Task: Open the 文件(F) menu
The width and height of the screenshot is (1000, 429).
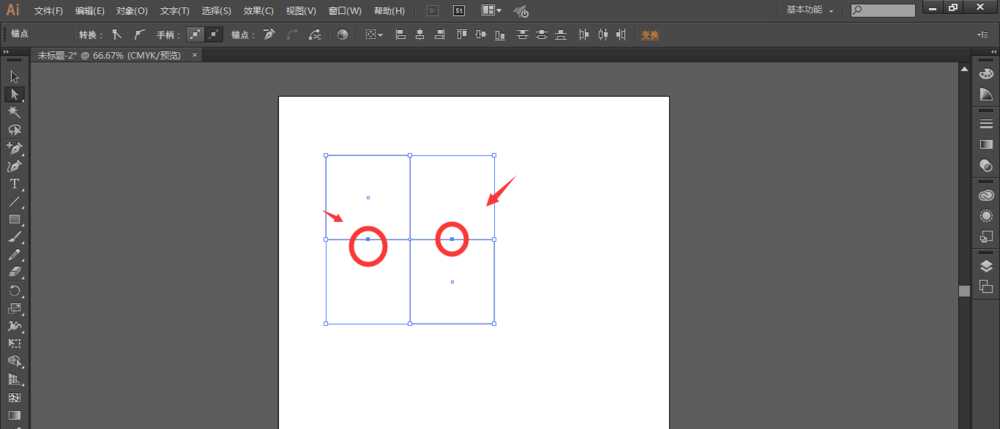Action: click(x=48, y=11)
